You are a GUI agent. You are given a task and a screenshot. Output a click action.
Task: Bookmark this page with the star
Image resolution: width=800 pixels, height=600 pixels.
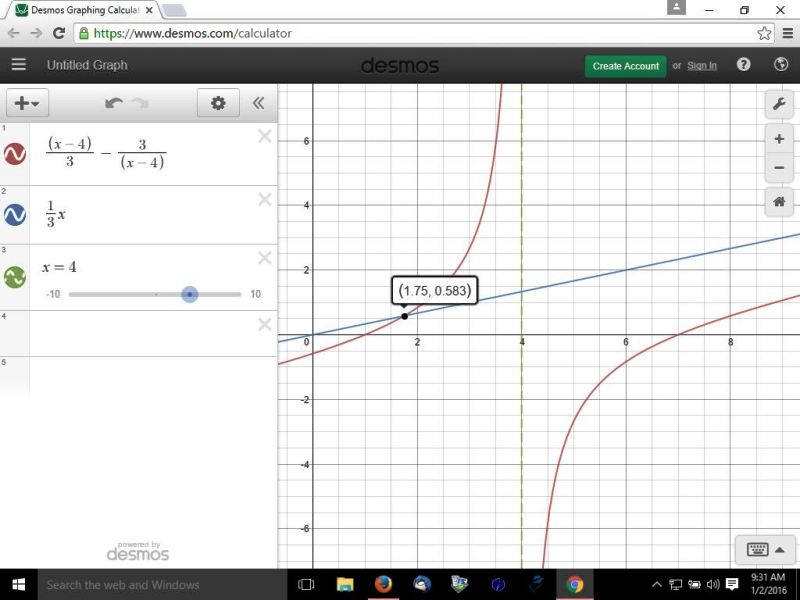(x=764, y=33)
